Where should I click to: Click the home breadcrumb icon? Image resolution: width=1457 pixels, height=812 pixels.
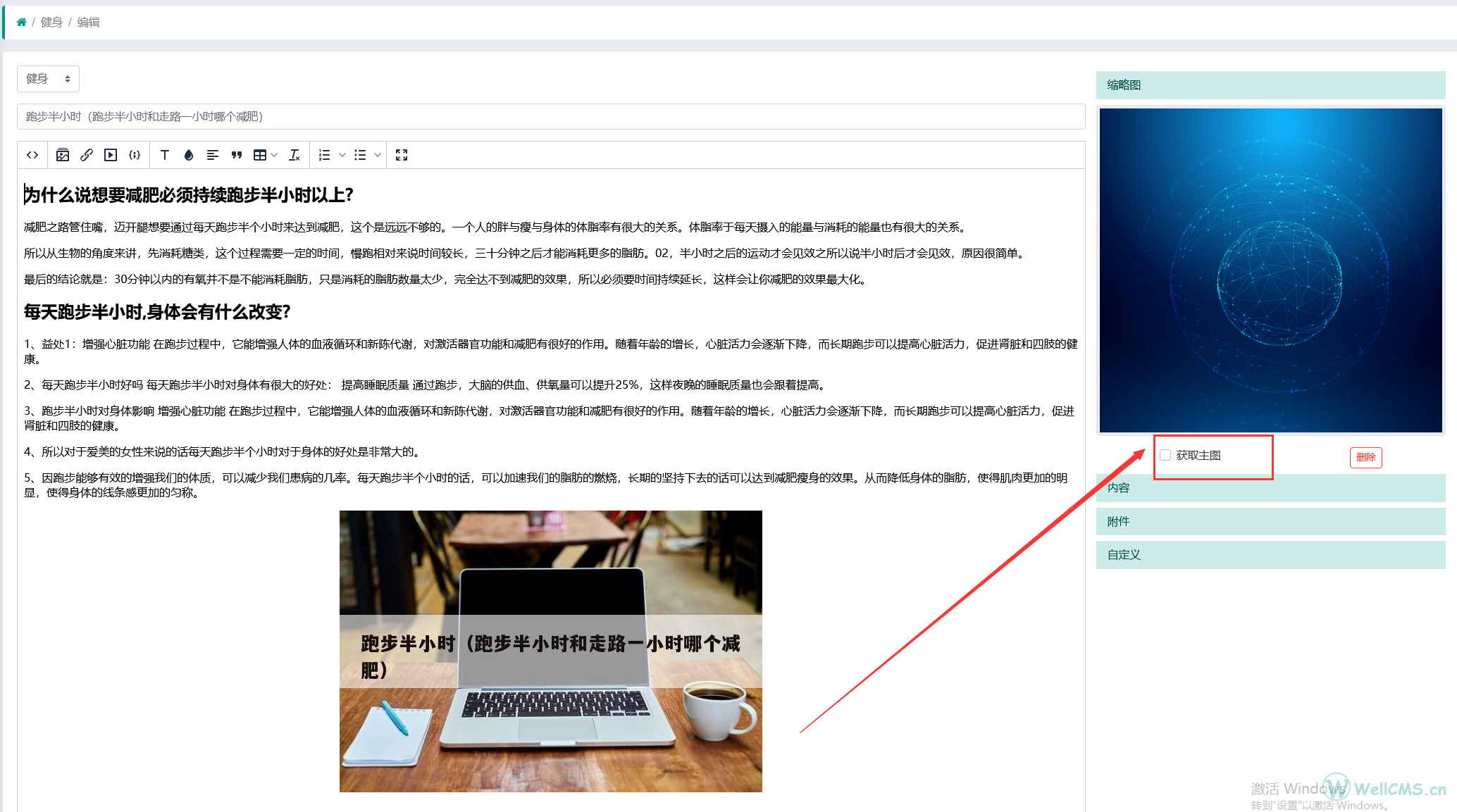(22, 22)
